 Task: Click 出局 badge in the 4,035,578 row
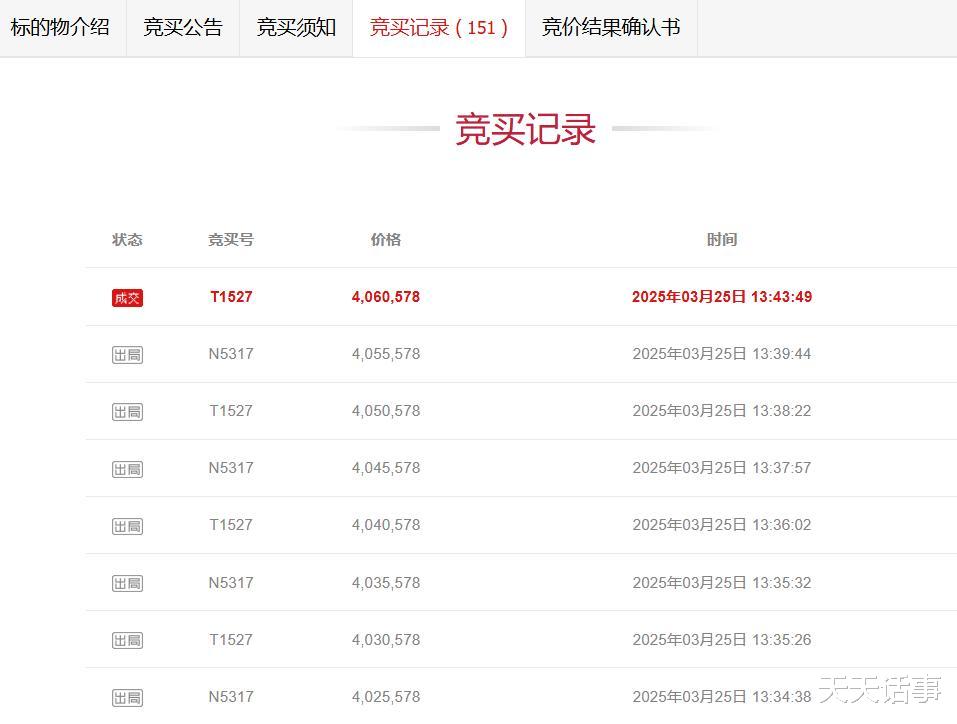tap(127, 584)
